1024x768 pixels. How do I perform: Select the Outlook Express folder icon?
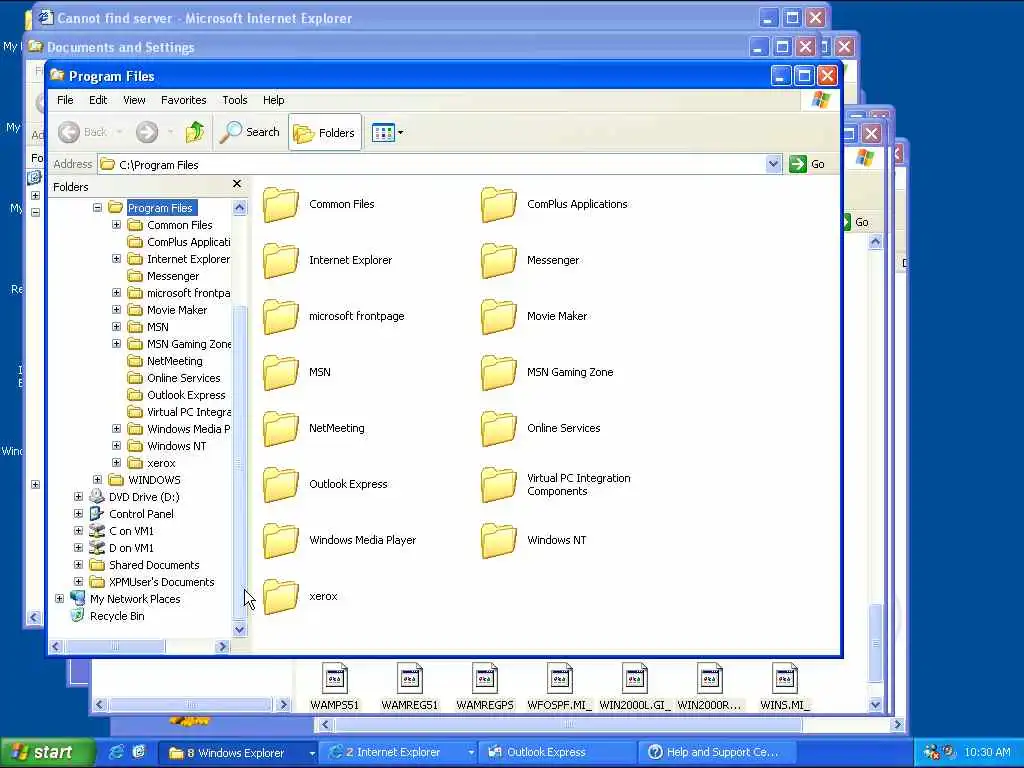pyautogui.click(x=281, y=485)
